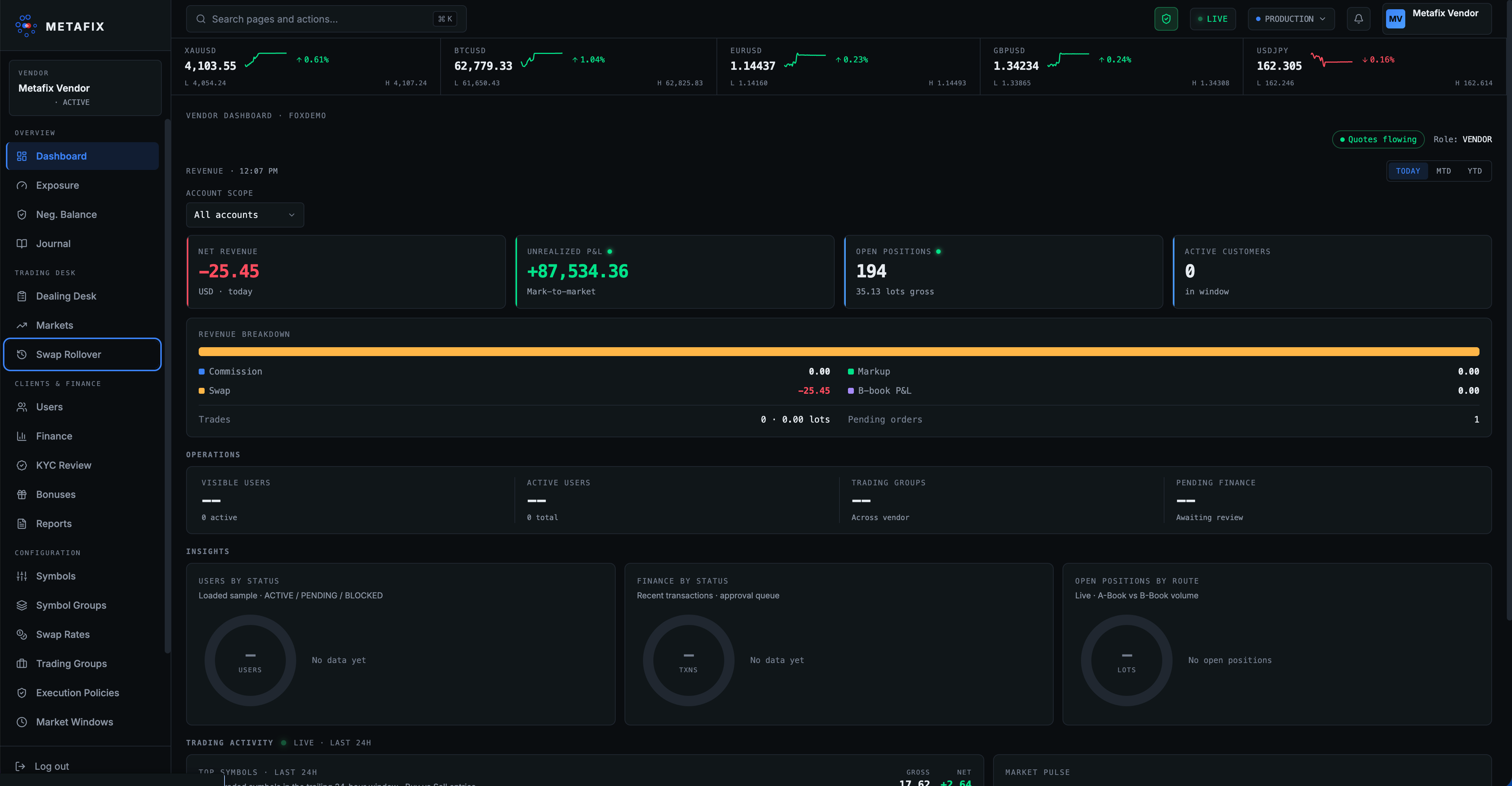The image size is (1512, 786).
Task: Click the BTCUSD ticker card
Action: (578, 66)
